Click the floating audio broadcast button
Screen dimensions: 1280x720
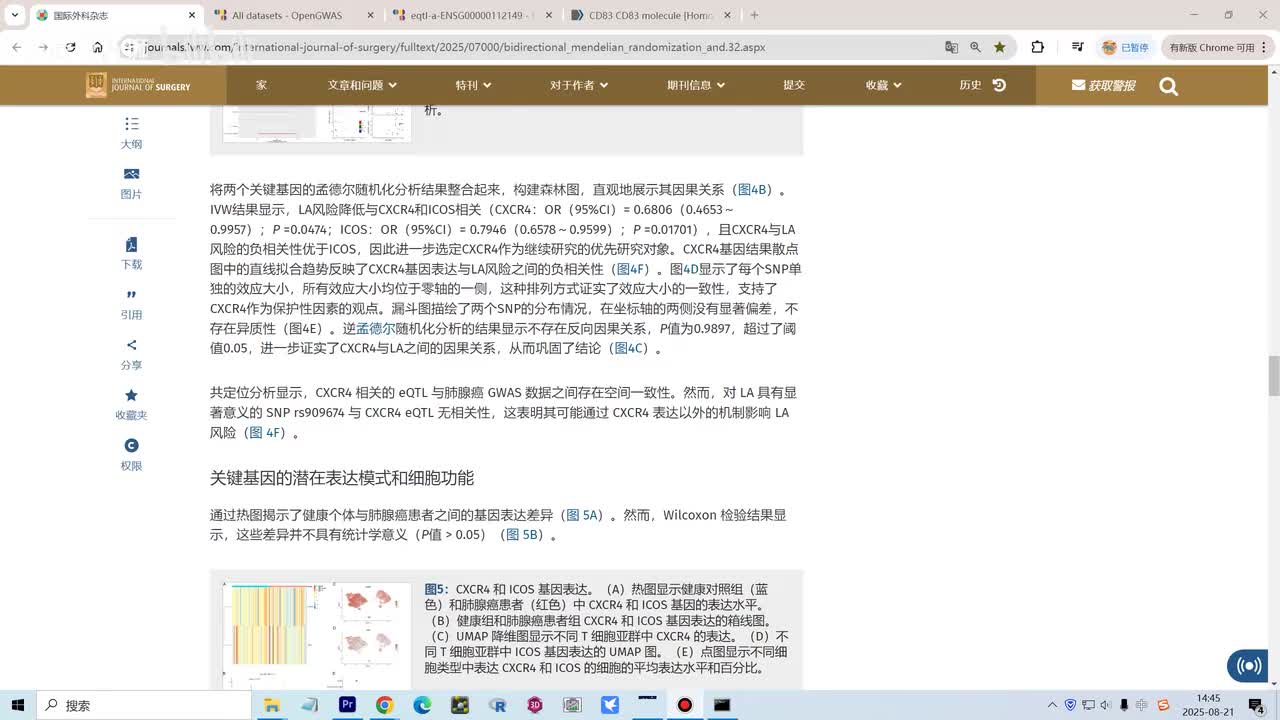tap(1248, 666)
